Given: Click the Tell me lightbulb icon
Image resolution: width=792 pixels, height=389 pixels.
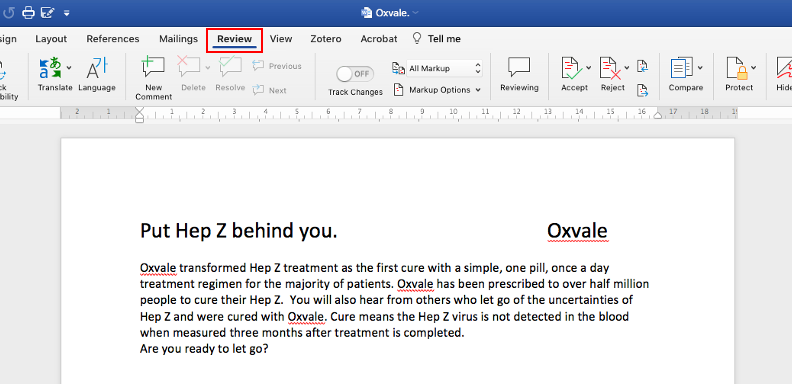Looking at the screenshot, I should 417,39.
